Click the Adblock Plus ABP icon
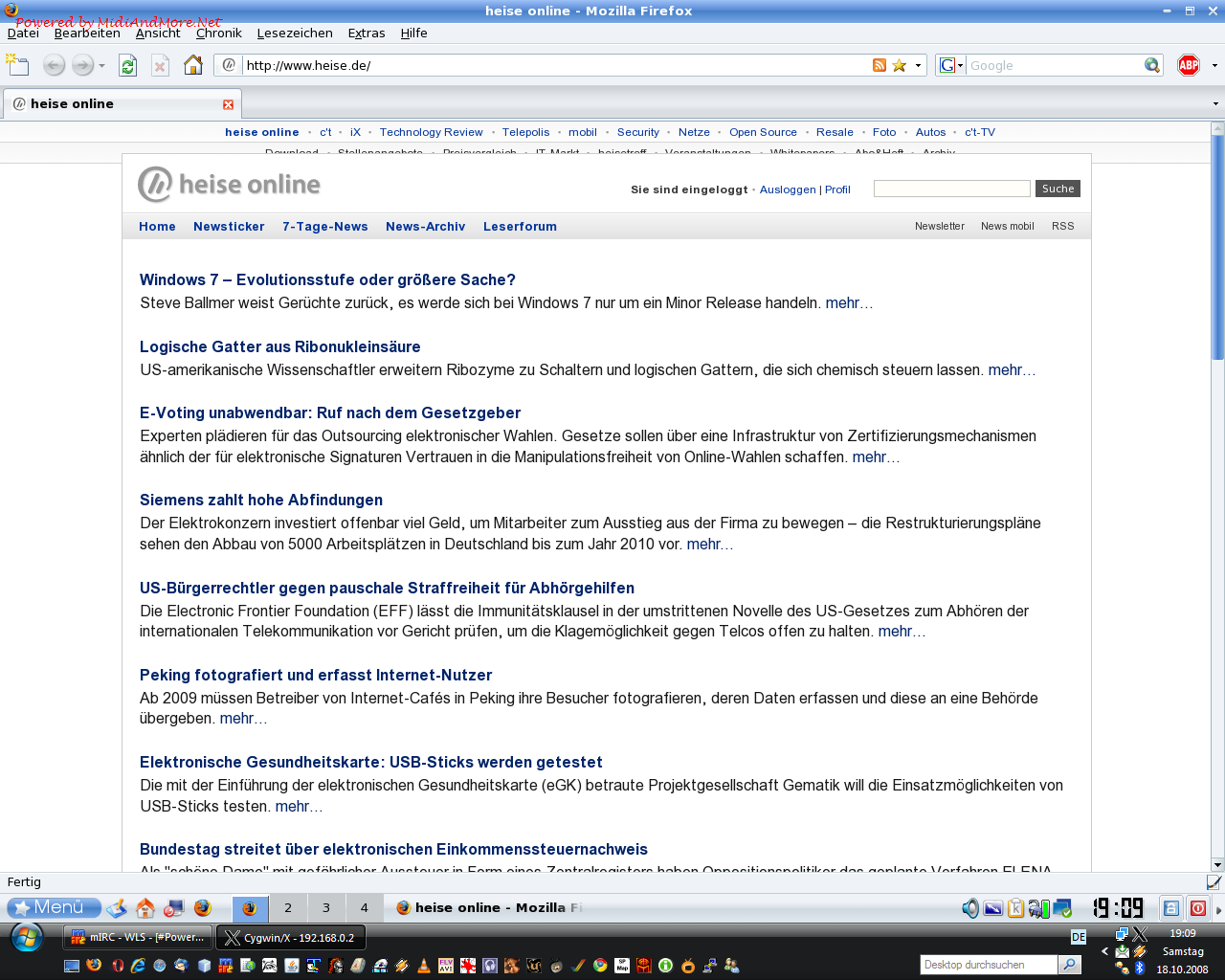The height and width of the screenshot is (980, 1225). 1189,65
